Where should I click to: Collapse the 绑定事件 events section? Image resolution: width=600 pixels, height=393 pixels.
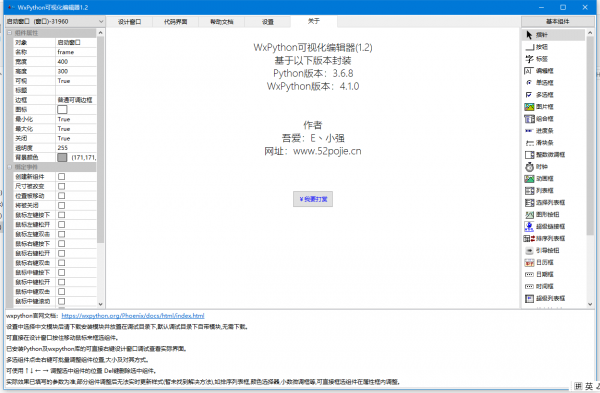(10, 167)
